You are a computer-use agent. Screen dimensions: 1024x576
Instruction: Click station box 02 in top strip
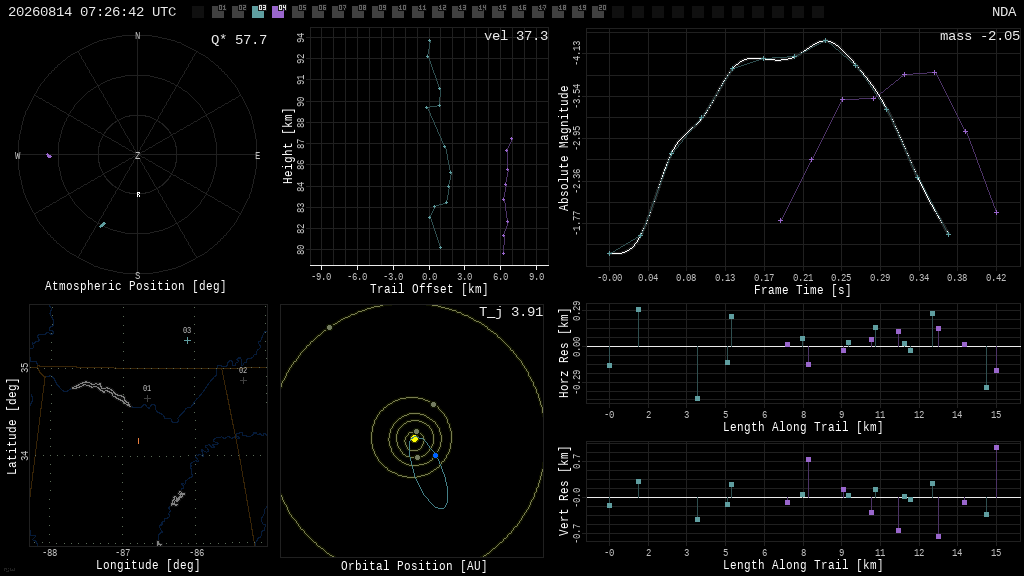(x=238, y=12)
